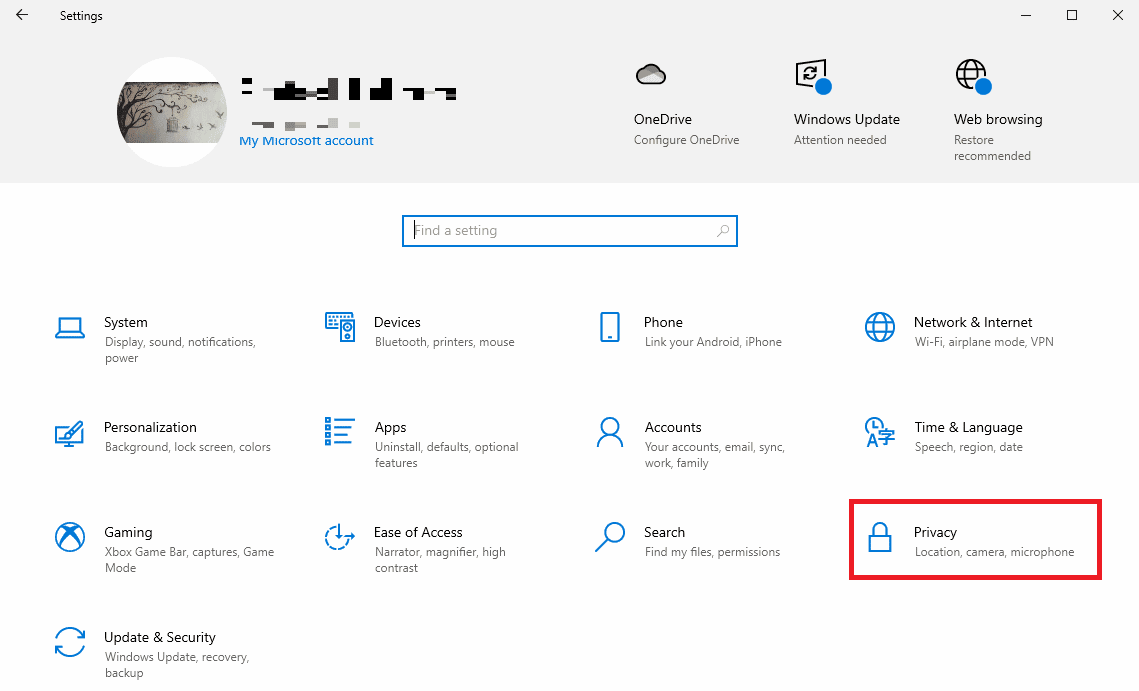Viewport: 1139px width, 691px height.
Task: Open the Ease of Access icon
Action: coord(340,537)
